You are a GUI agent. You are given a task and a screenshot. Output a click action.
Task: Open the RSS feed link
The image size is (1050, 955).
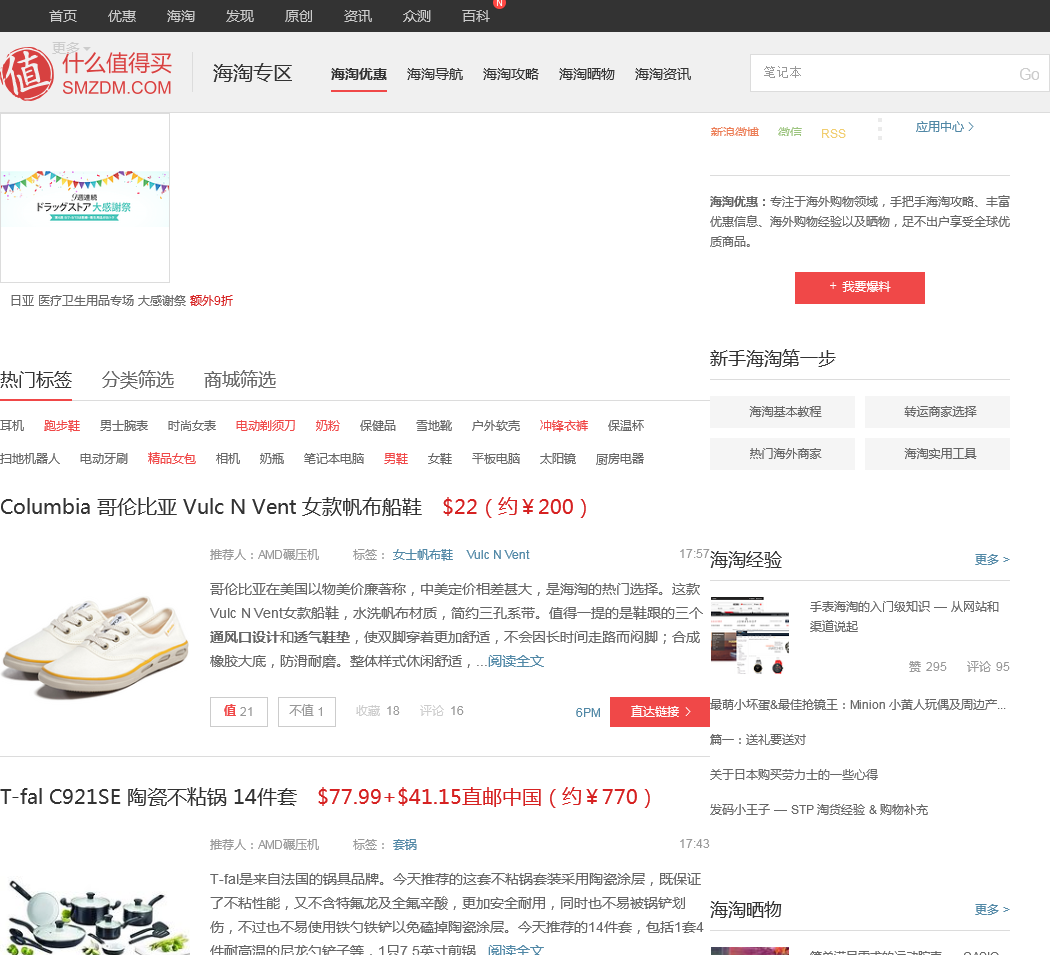(833, 133)
